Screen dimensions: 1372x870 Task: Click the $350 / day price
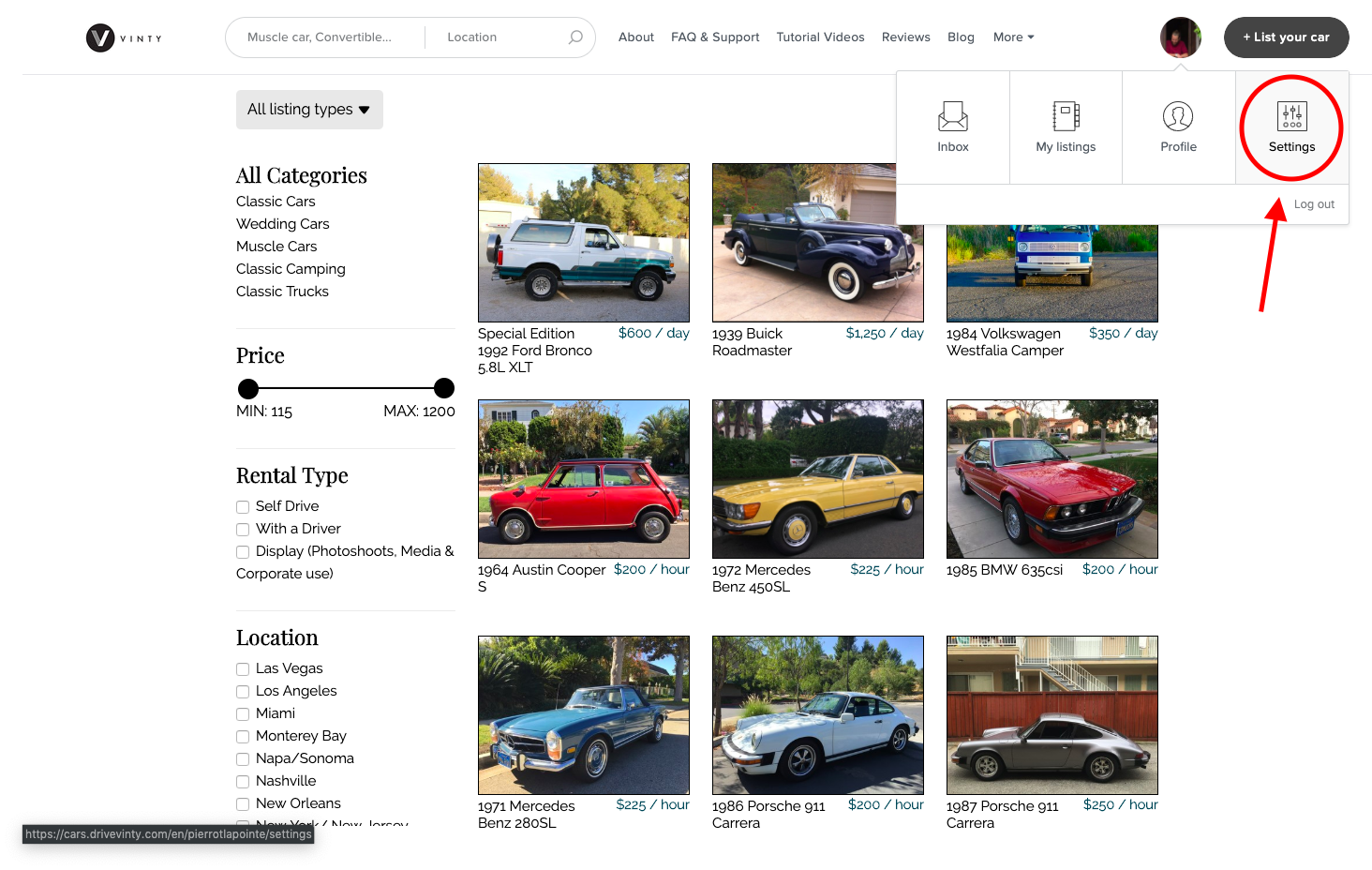pos(1124,333)
